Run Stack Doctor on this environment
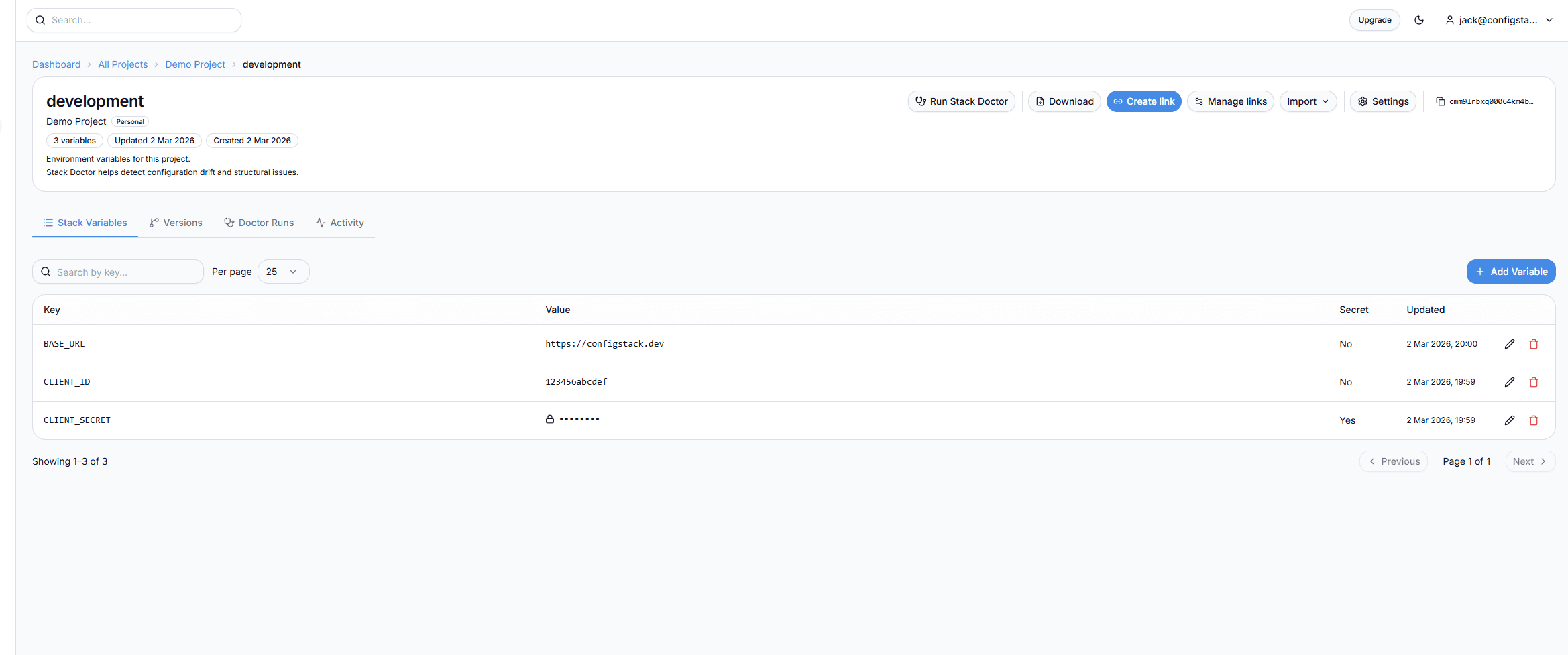 [x=962, y=101]
